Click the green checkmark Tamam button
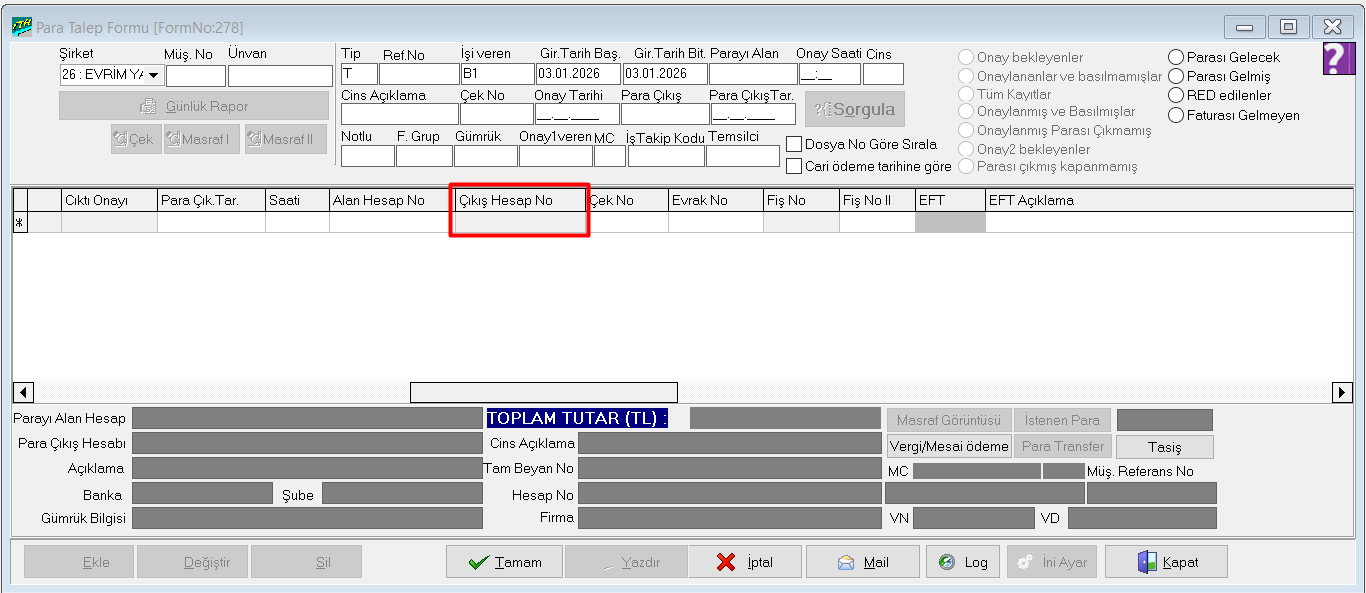The width and height of the screenshot is (1366, 593). (x=504, y=562)
